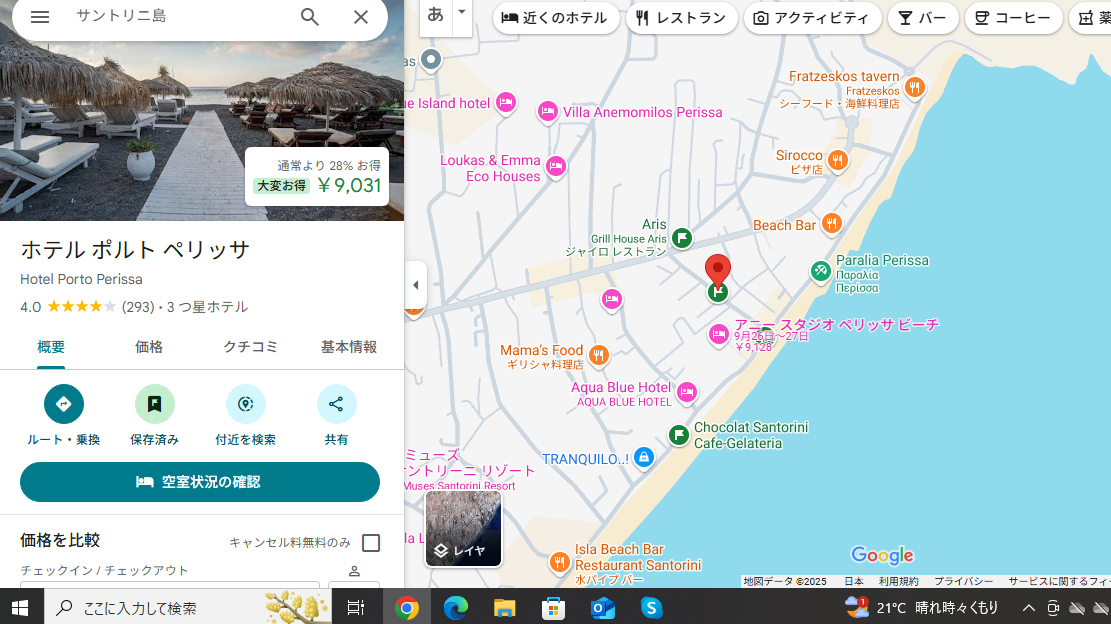Select the レストラン filter chip

point(682,18)
